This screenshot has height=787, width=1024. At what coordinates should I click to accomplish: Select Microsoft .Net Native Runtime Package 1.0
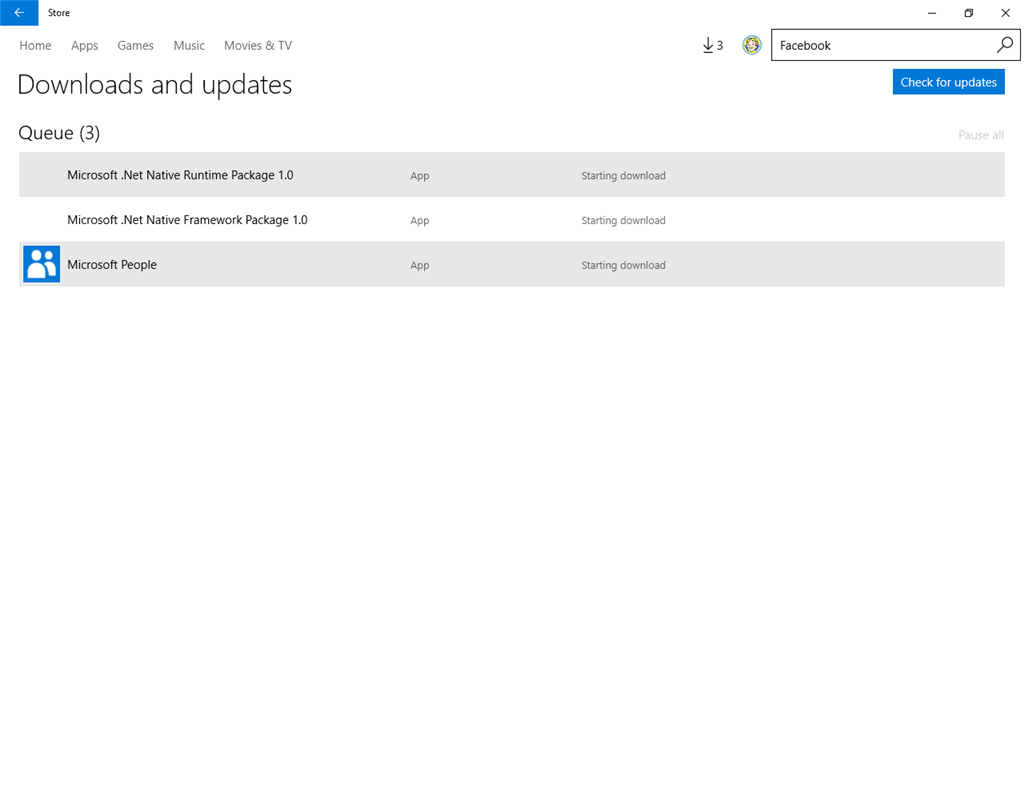click(511, 174)
